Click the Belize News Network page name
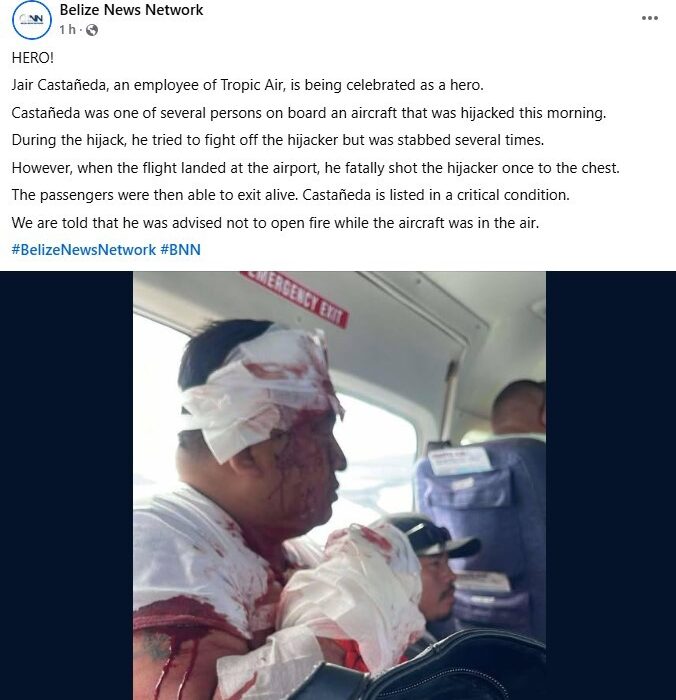The width and height of the screenshot is (676, 700). (x=131, y=10)
